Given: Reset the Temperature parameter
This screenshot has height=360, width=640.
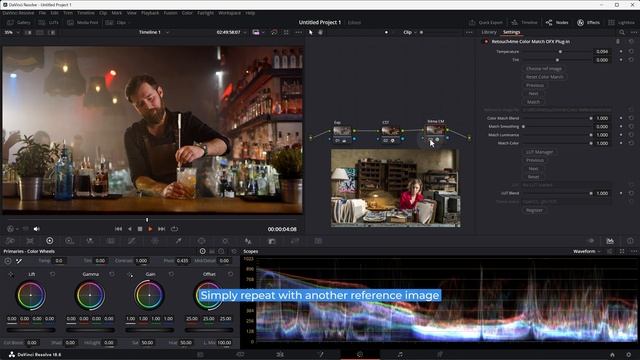Looking at the screenshot, I should pos(631,51).
